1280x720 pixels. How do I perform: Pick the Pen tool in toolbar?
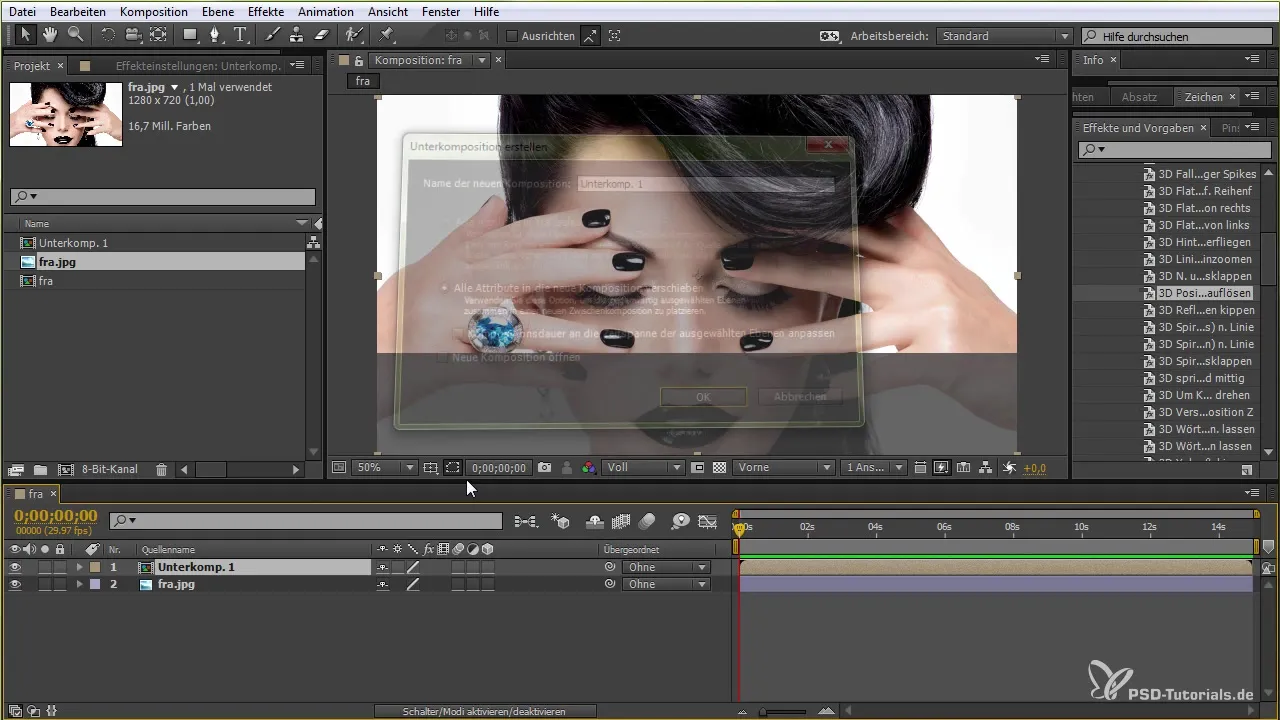point(215,35)
